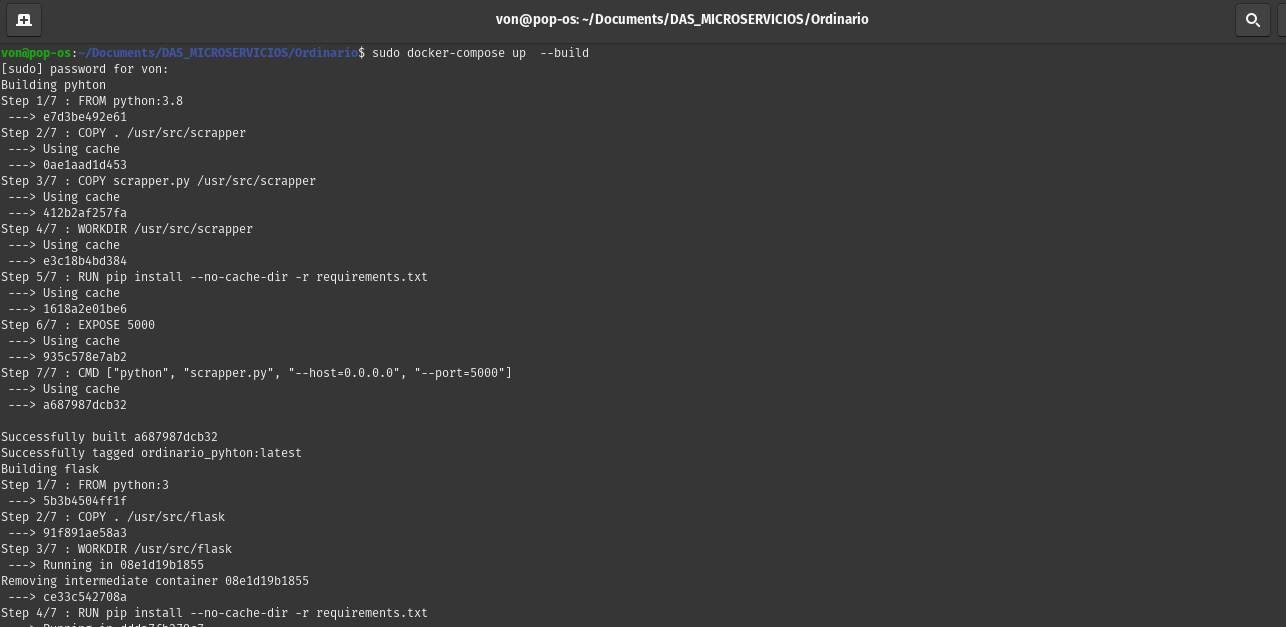
Task: Select 'Step 7/7 : CMD' python scrapper.py line
Action: click(x=256, y=373)
